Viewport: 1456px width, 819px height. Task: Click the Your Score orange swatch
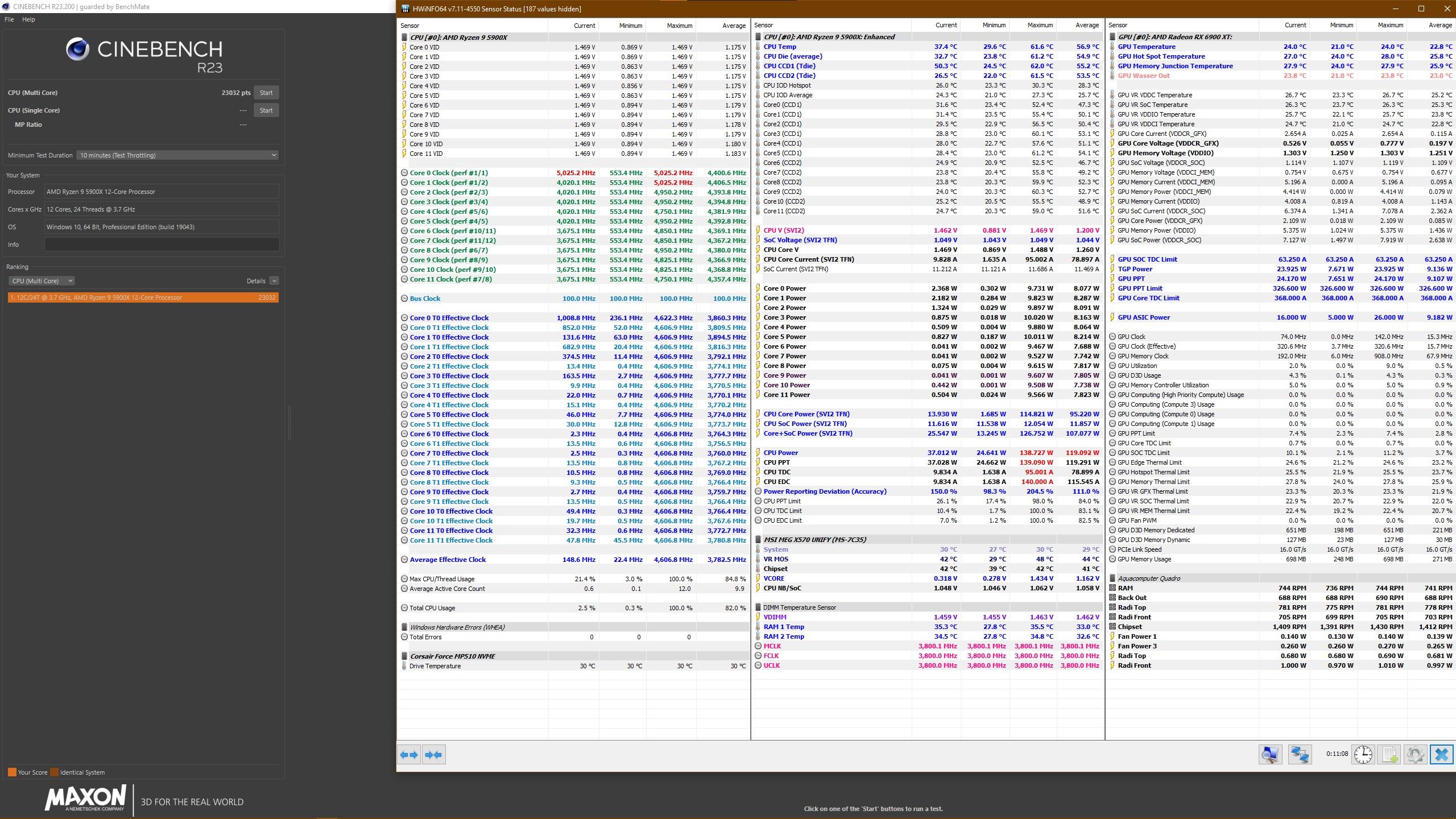[12, 772]
